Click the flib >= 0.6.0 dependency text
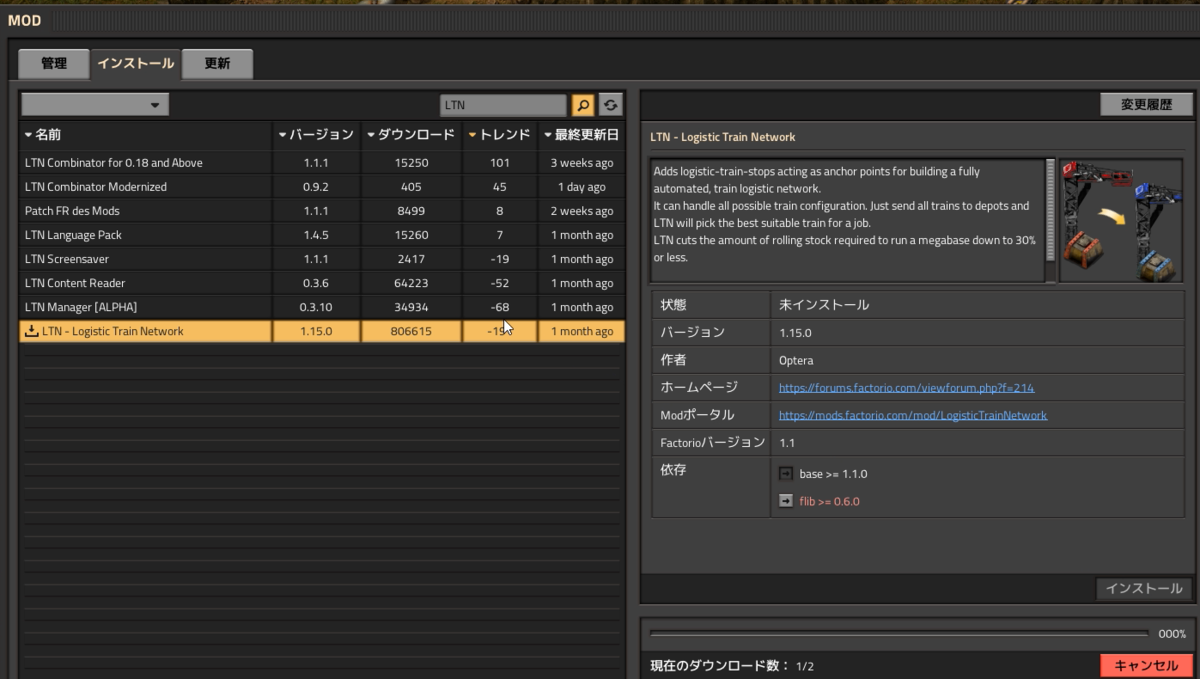Viewport: 1200px width, 679px height. point(829,501)
